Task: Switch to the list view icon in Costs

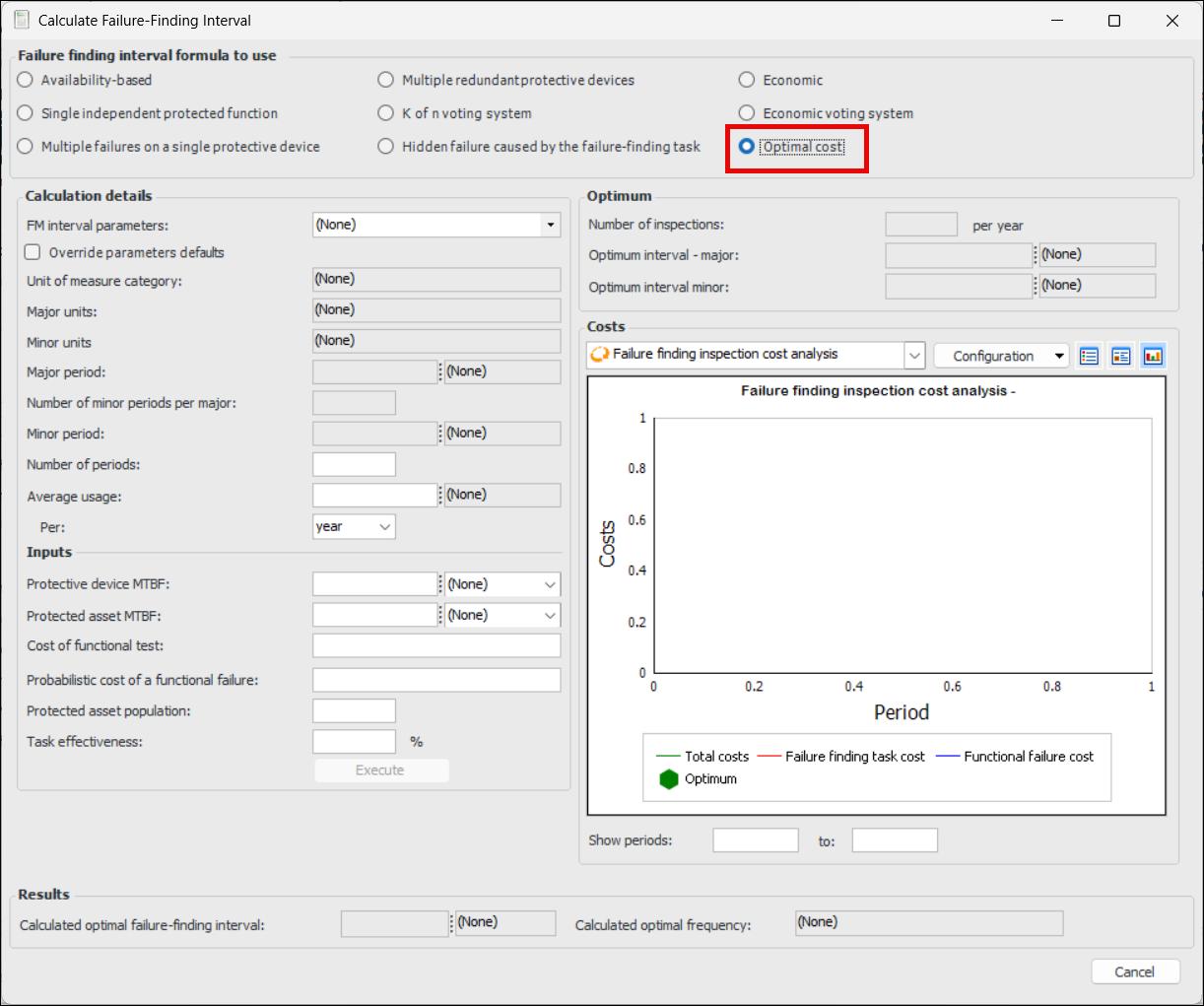Action: point(1089,356)
